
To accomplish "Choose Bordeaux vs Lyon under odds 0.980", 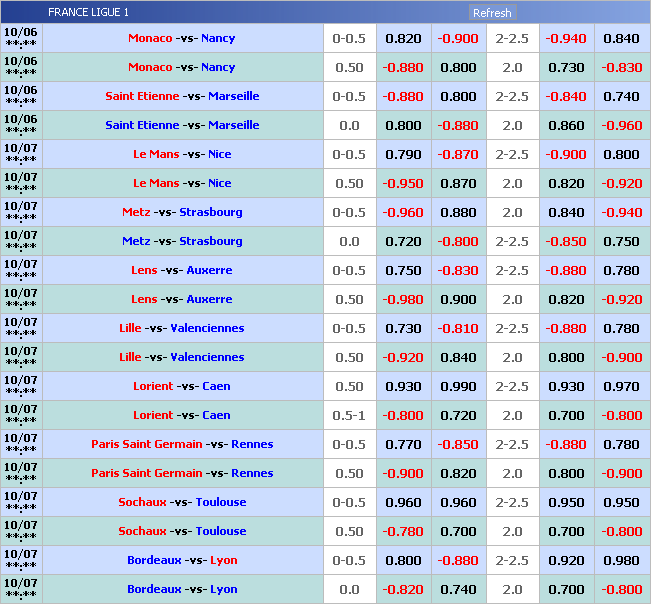I will coord(621,560).
